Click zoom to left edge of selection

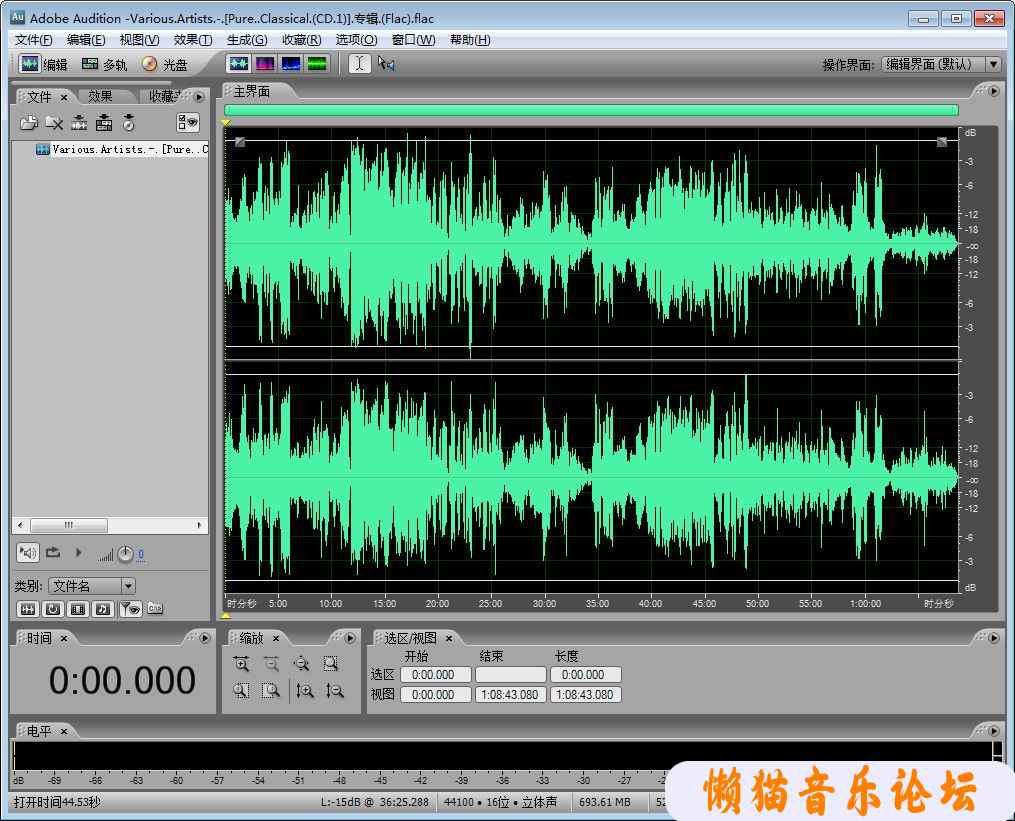[x=241, y=691]
